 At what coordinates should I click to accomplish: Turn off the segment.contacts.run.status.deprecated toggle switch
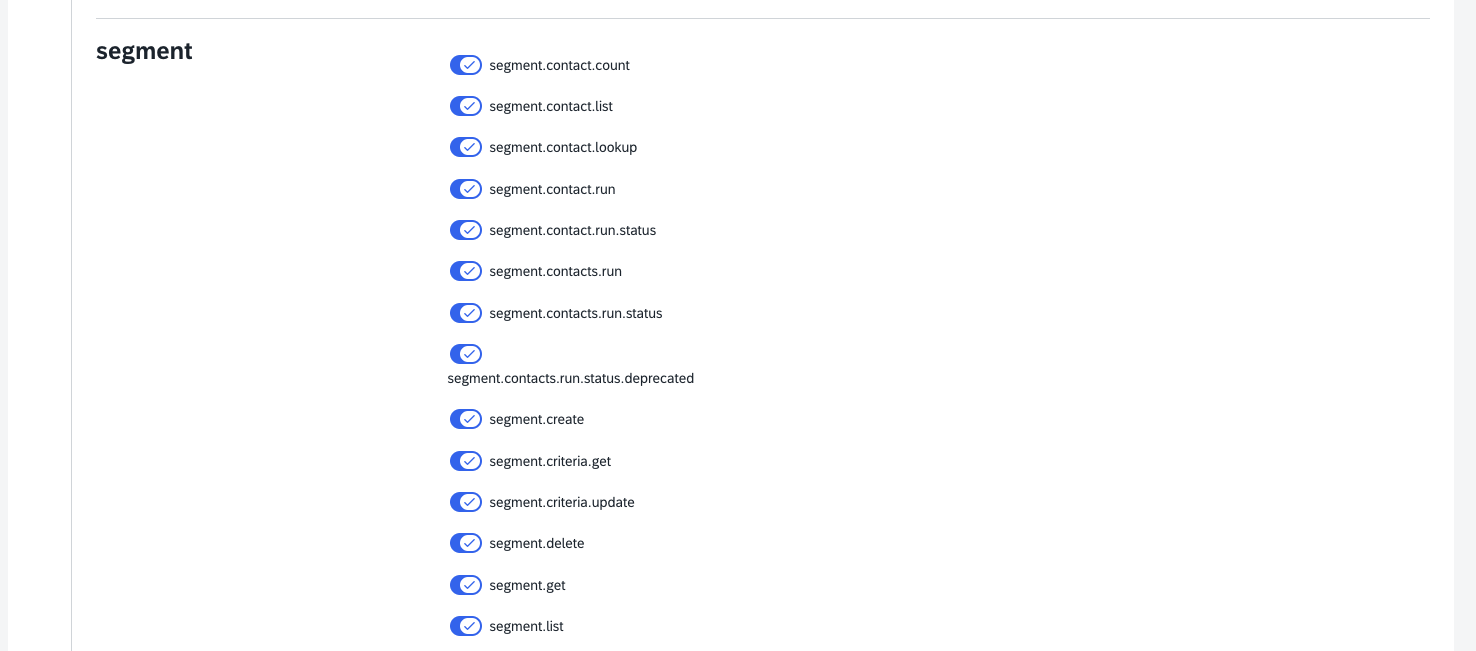click(466, 354)
